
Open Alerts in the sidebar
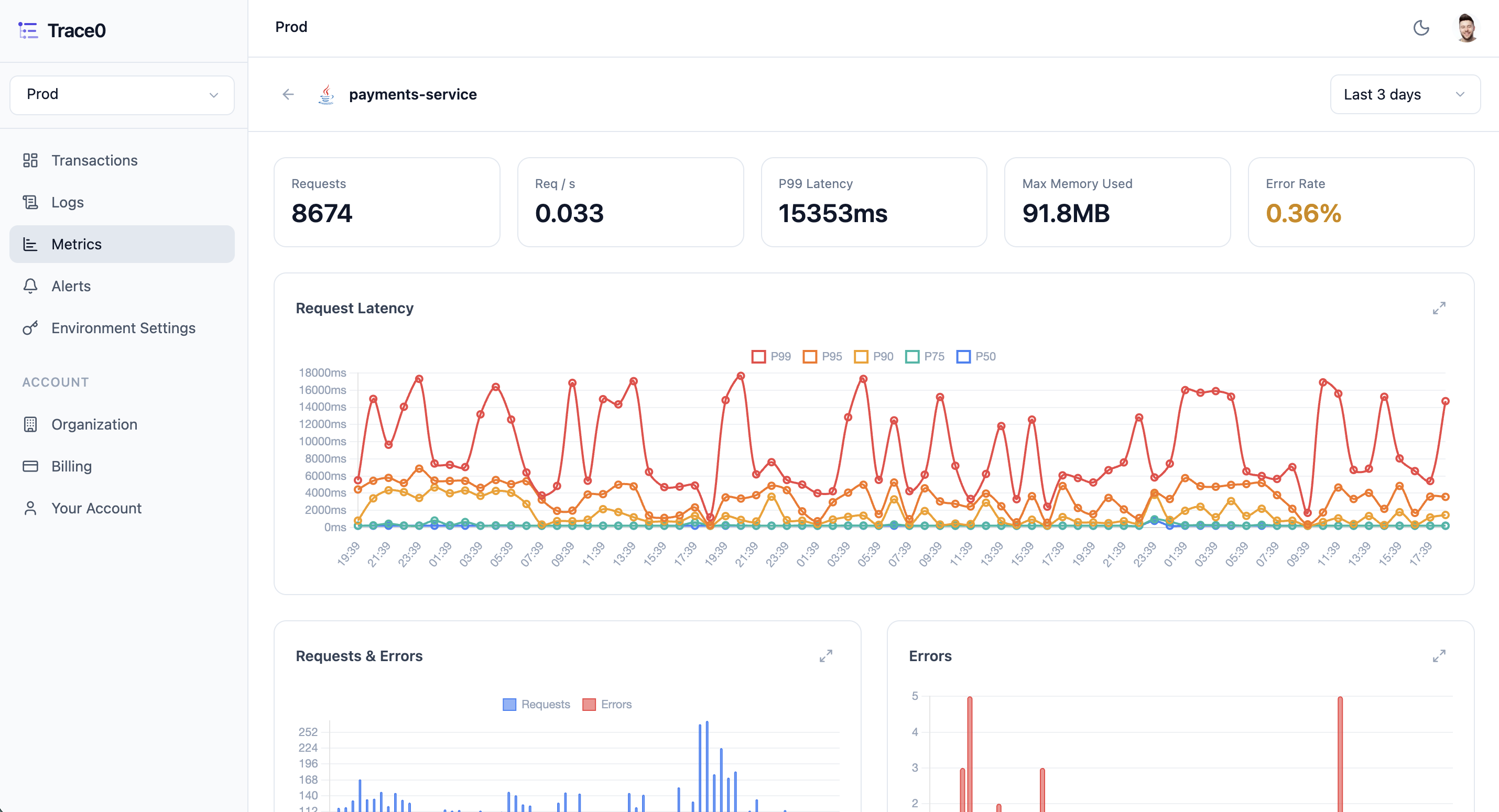[122, 286]
